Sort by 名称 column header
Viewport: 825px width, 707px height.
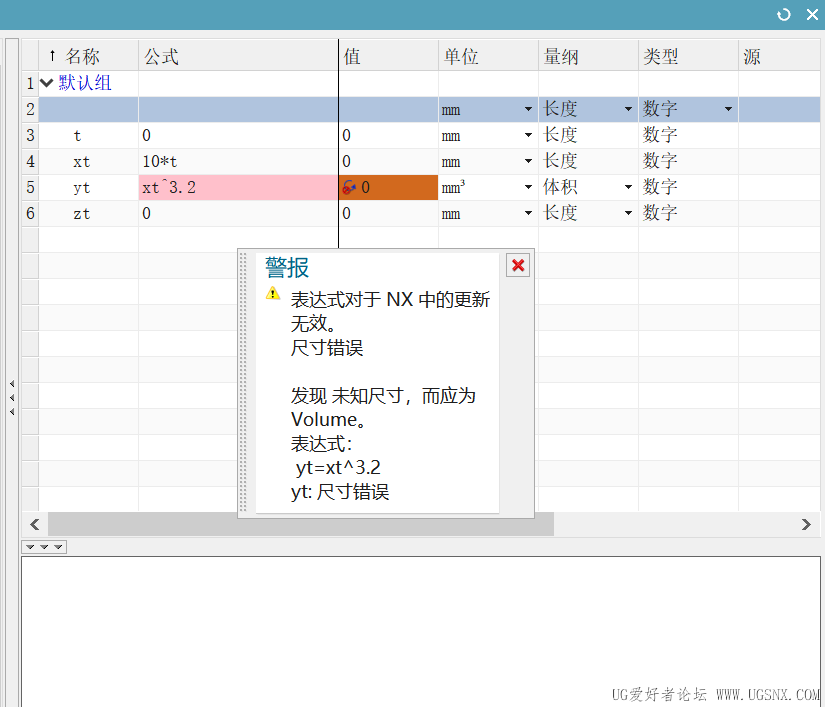(88, 55)
